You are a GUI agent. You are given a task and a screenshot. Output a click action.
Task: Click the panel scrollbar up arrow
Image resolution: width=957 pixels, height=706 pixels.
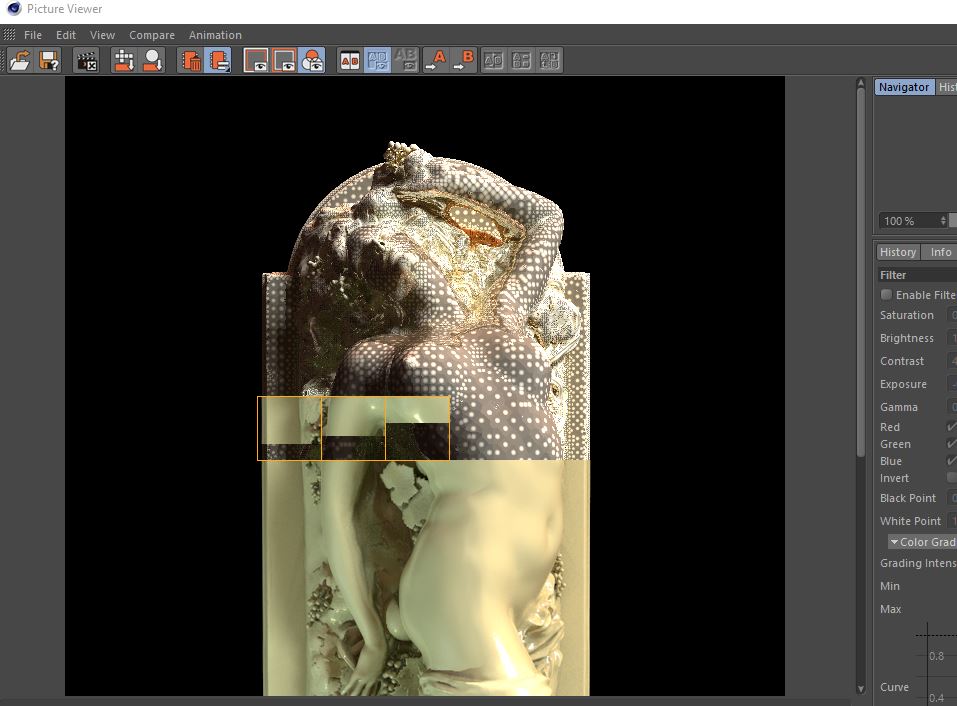(x=861, y=82)
